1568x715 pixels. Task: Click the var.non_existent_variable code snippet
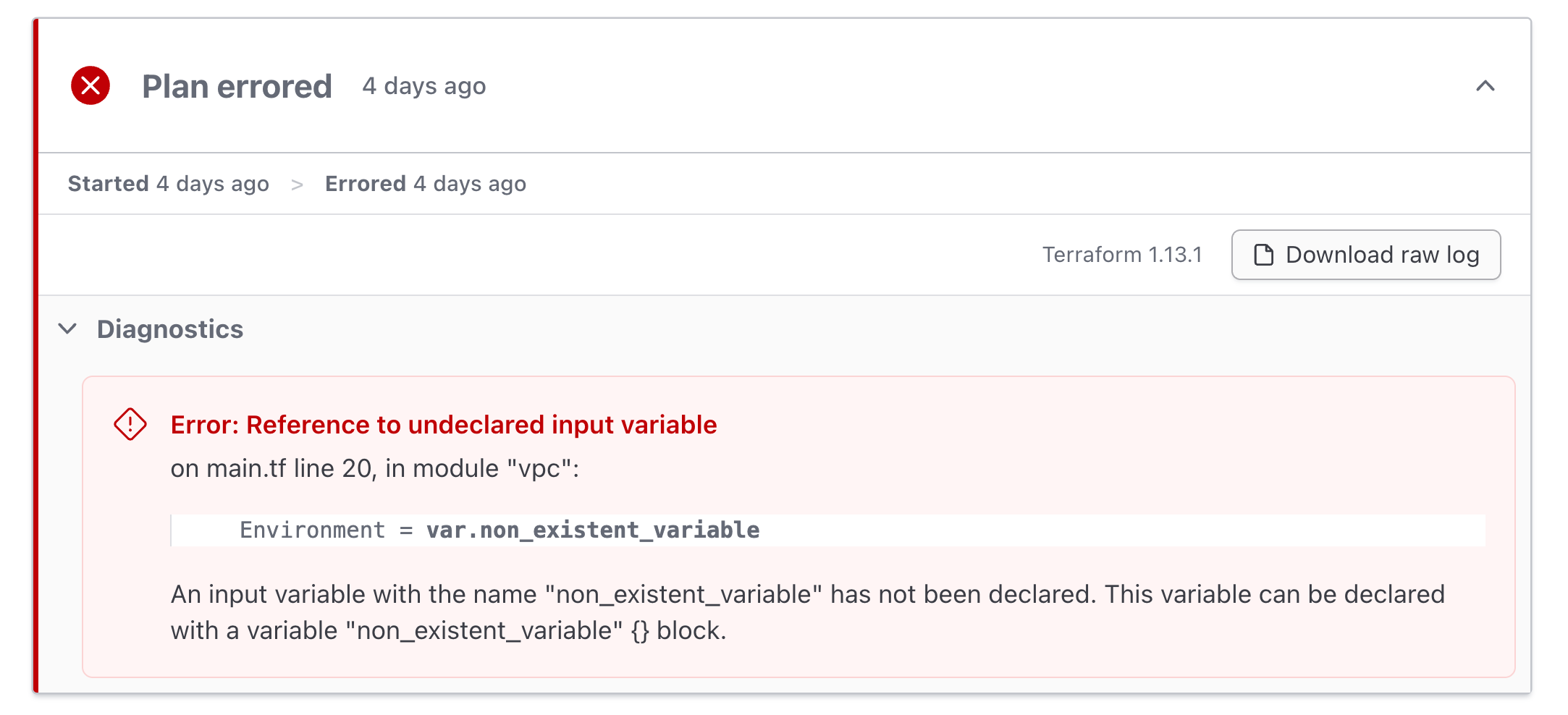[x=592, y=530]
